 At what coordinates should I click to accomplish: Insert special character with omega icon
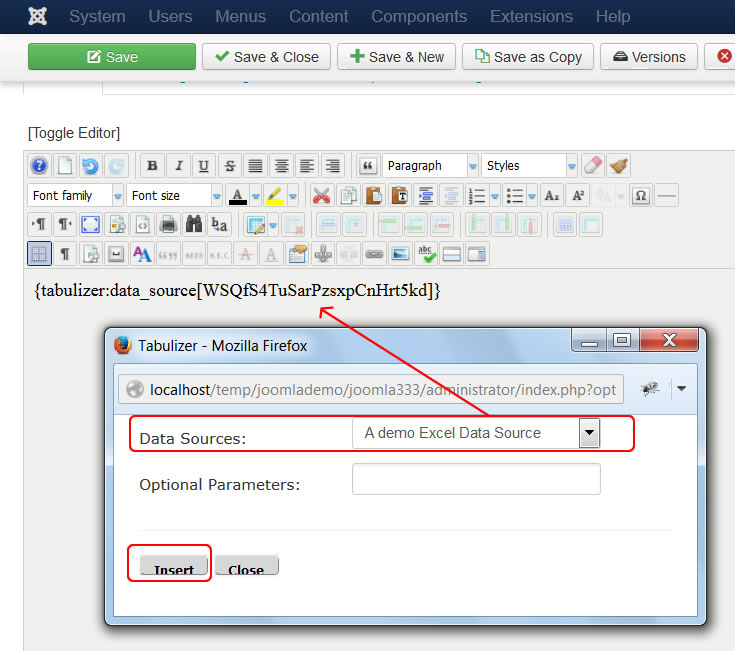[x=641, y=195]
